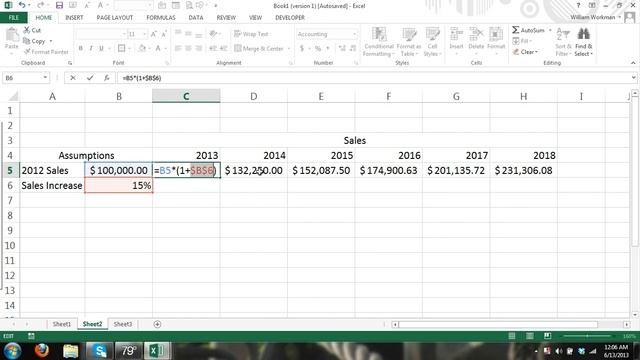Select cell with $231,306.08
The height and width of the screenshot is (360, 640).
point(523,170)
